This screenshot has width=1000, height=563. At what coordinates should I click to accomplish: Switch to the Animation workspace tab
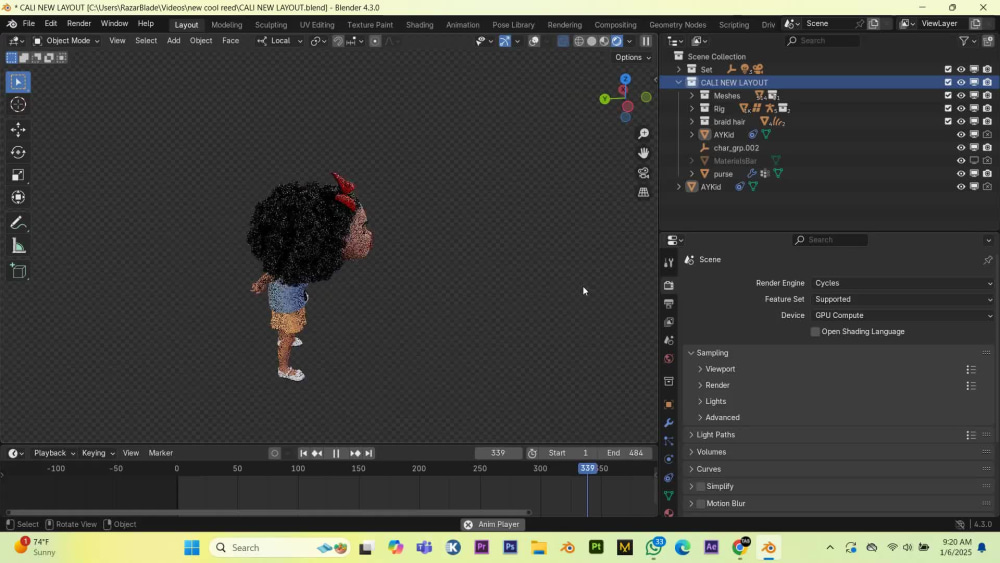coord(462,25)
